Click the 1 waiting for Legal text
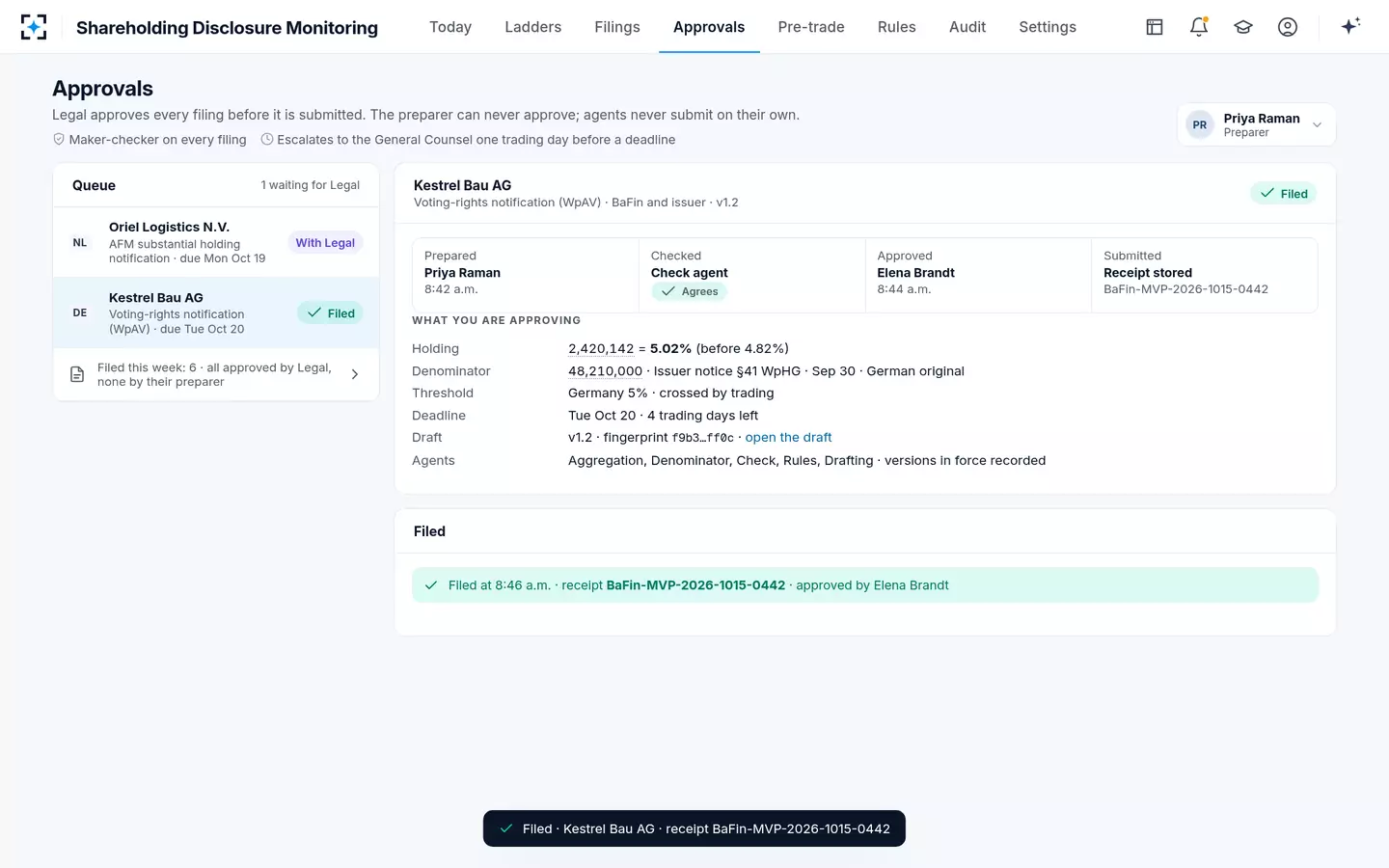The height and width of the screenshot is (868, 1389). click(x=310, y=185)
